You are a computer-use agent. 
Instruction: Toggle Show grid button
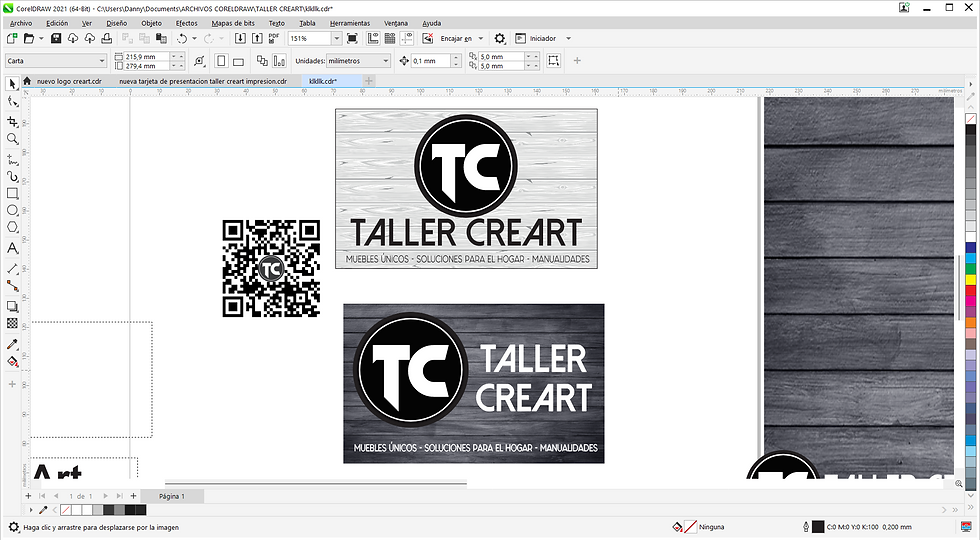click(390, 39)
